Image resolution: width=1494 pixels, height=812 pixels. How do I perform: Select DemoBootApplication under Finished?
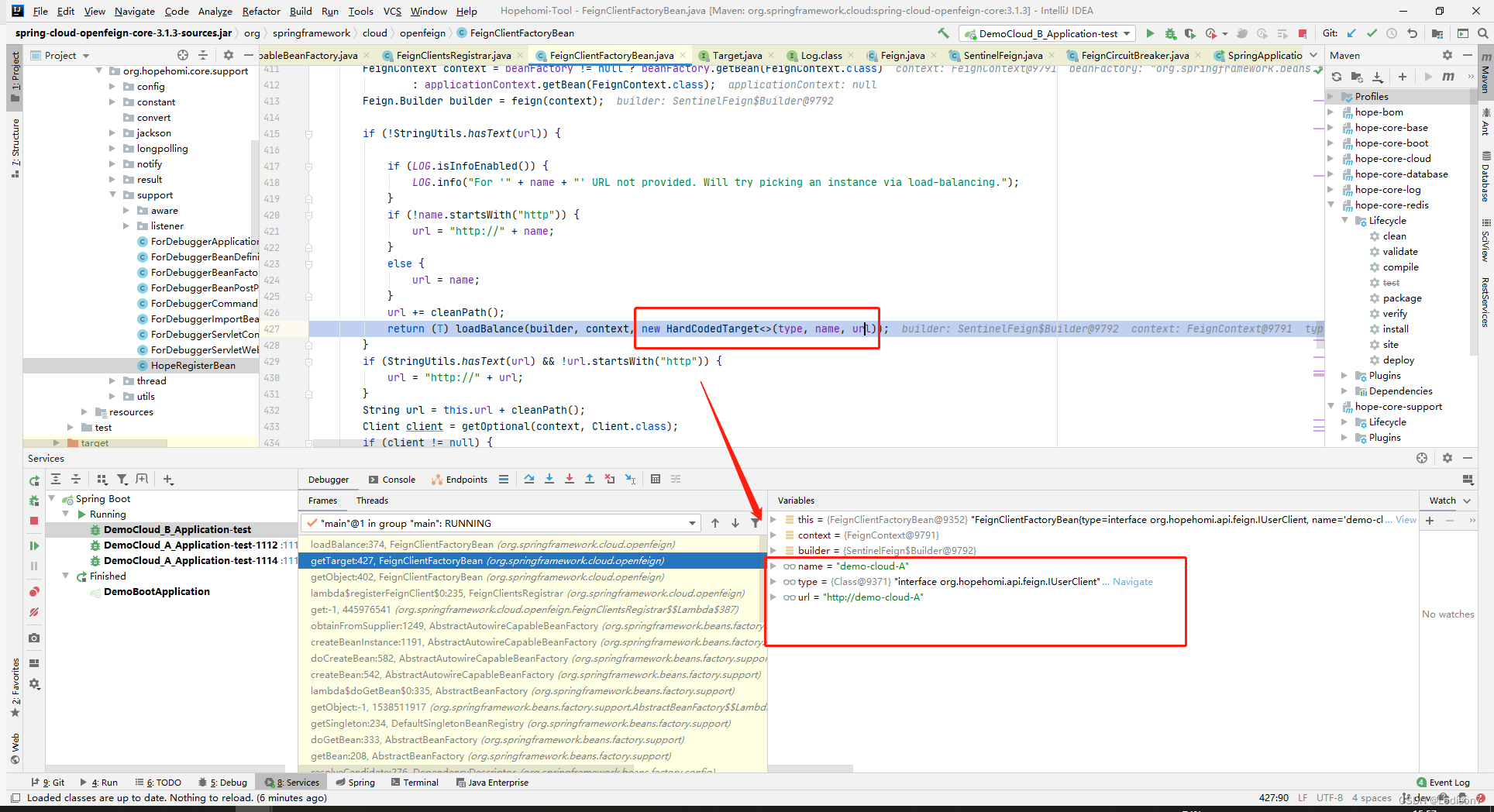coord(157,592)
